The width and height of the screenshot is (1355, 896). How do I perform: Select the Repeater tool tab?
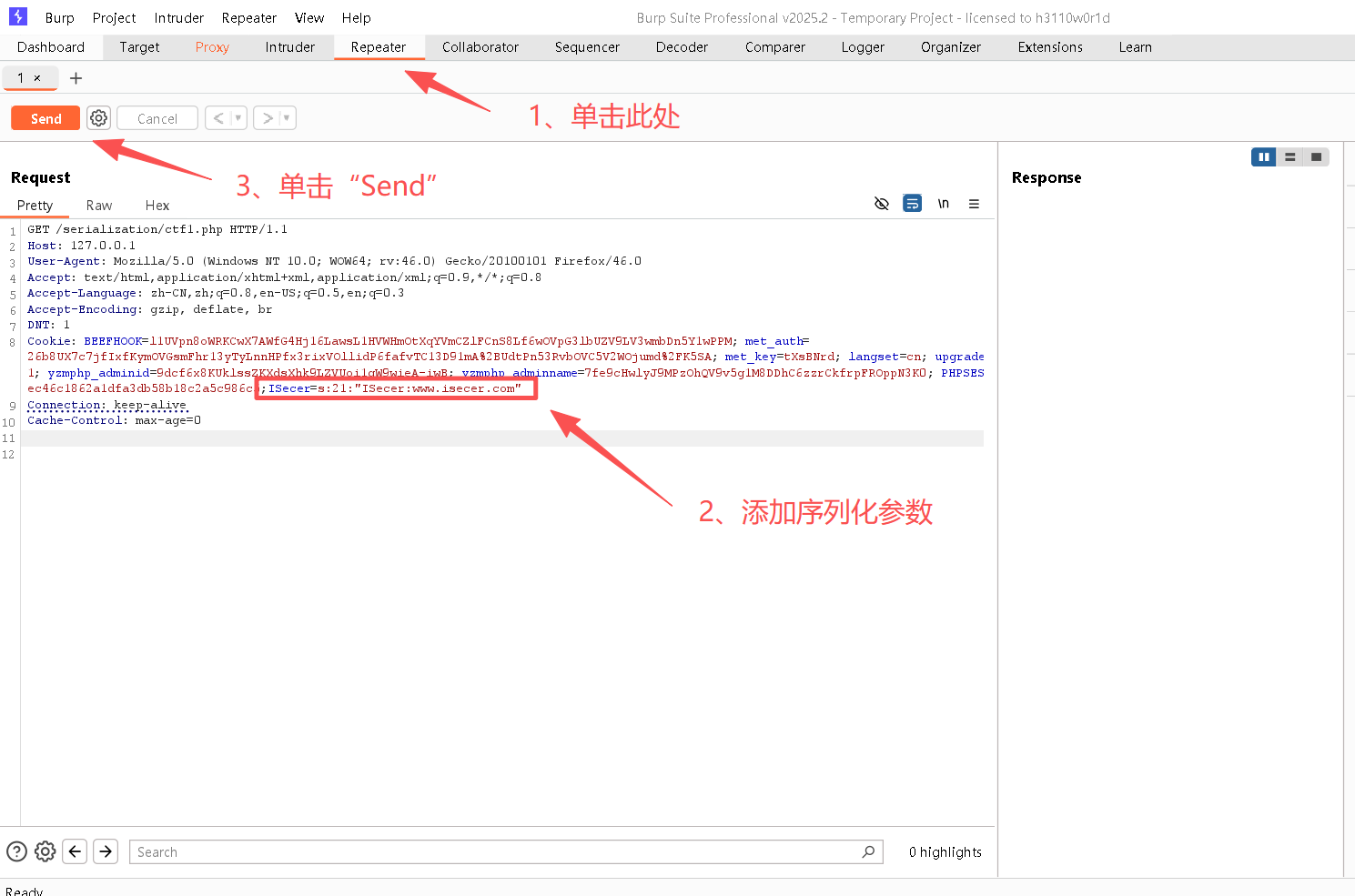(x=379, y=47)
